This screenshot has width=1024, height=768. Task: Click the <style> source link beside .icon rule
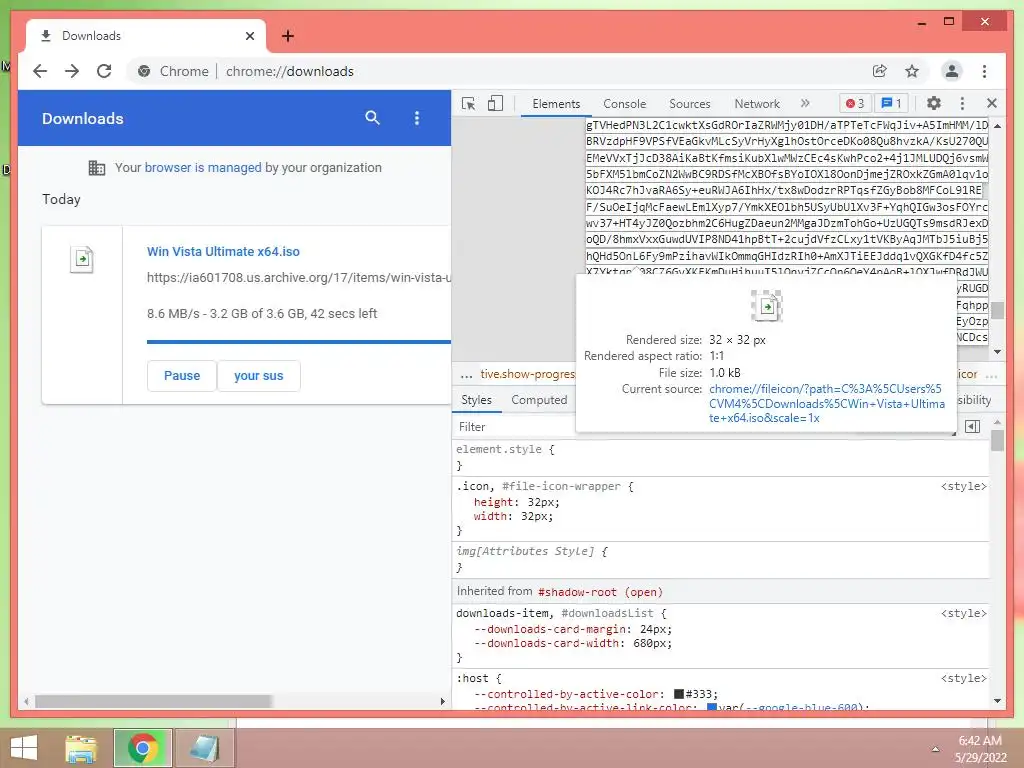point(963,486)
